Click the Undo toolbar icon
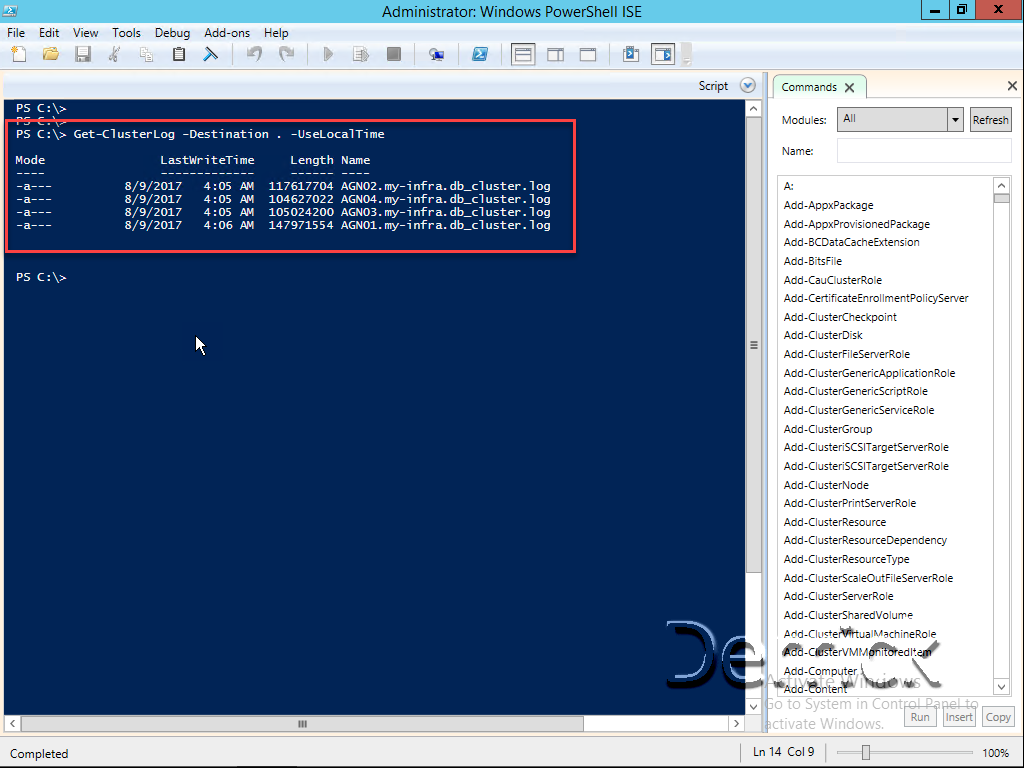Image resolution: width=1024 pixels, height=768 pixels. pos(255,54)
